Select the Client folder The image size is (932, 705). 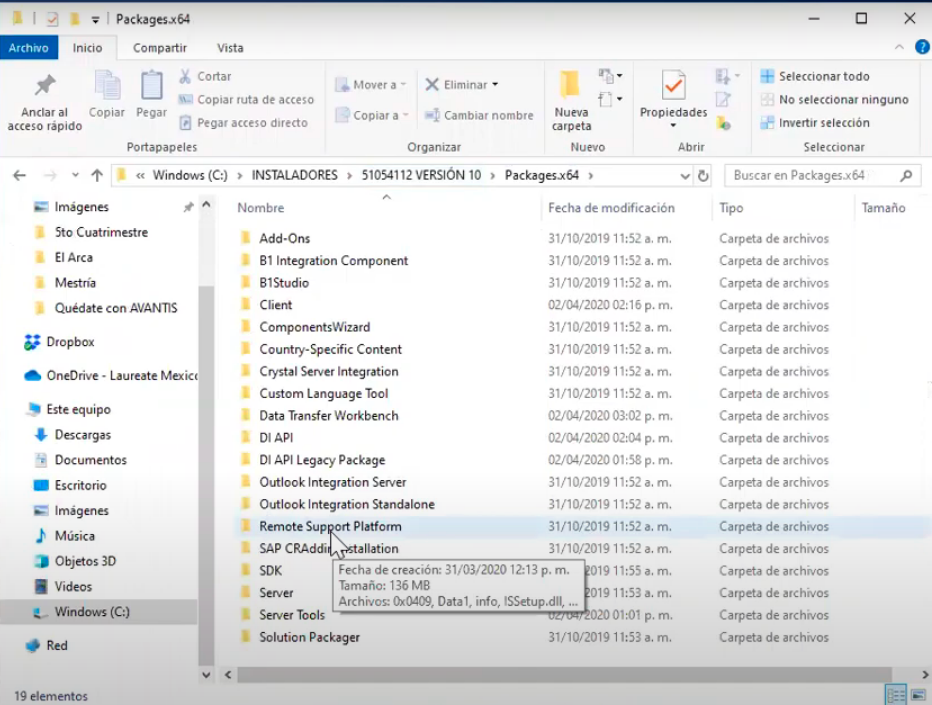pyautogui.click(x=276, y=305)
